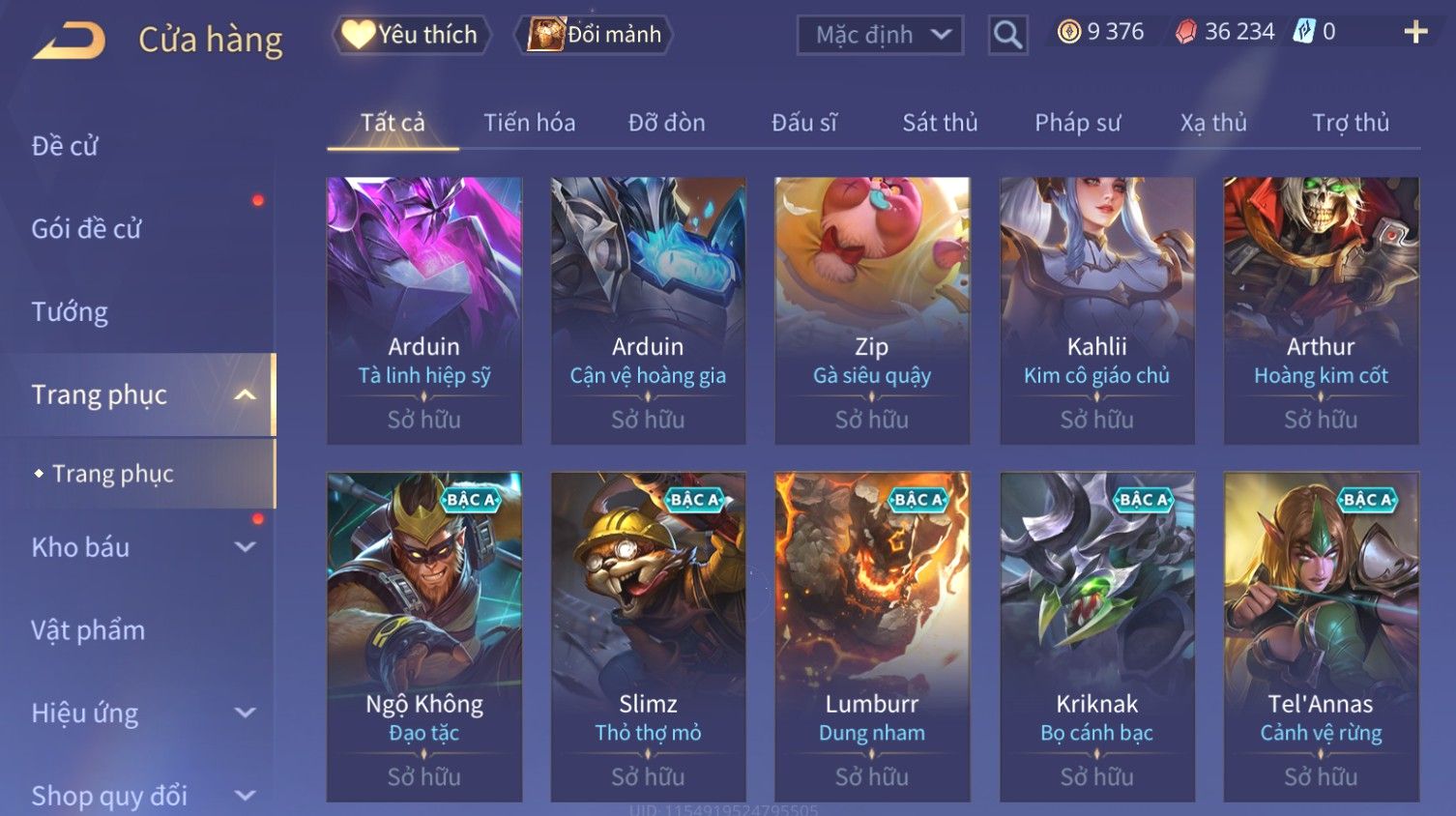Switch to the Sát thủ tab

[940, 123]
